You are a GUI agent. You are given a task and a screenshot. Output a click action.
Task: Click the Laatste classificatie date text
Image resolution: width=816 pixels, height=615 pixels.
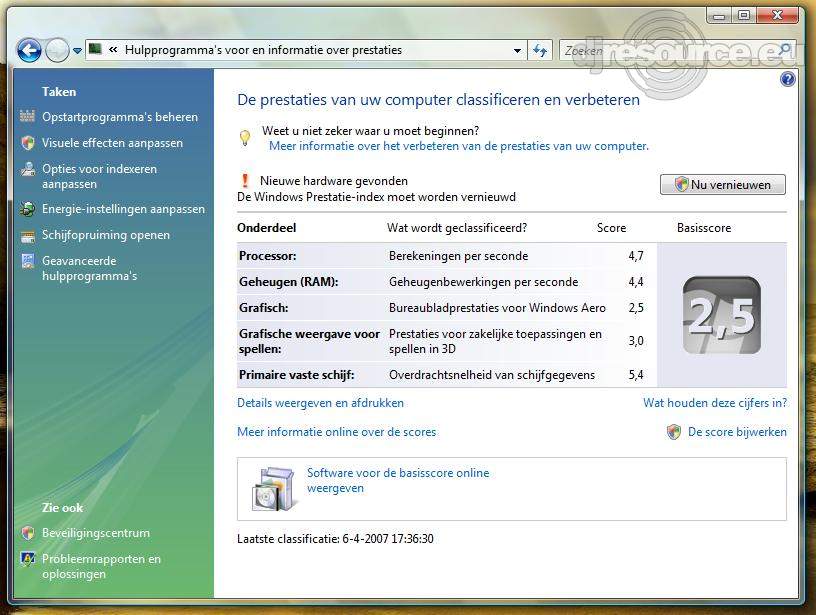[x=335, y=539]
